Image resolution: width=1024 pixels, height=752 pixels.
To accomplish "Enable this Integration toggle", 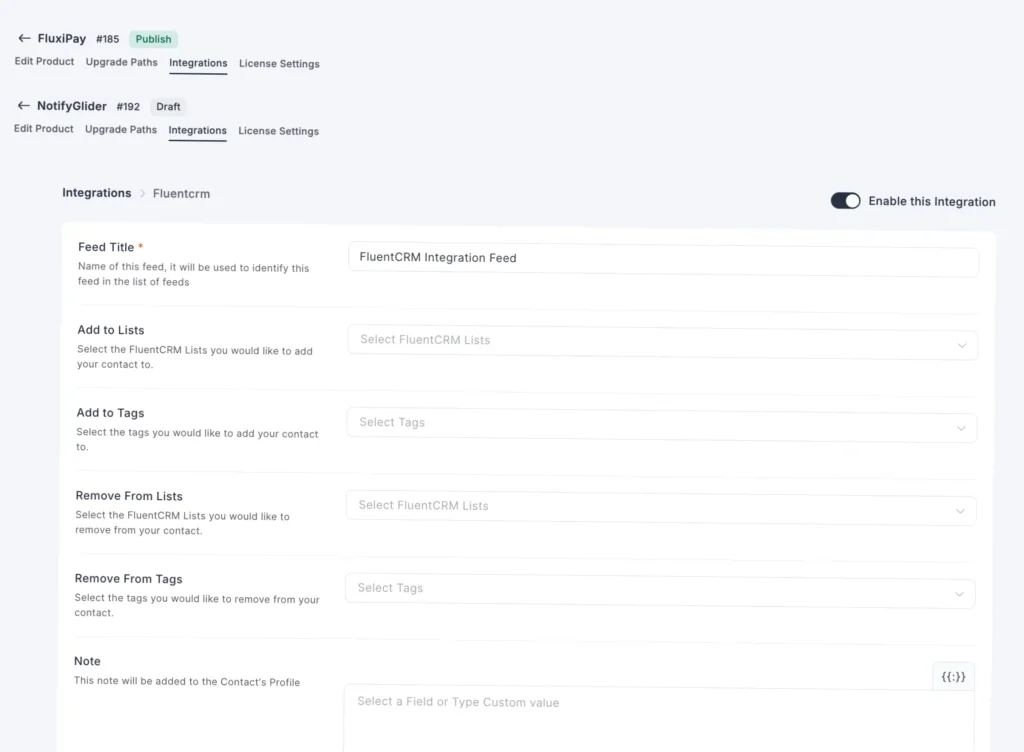I will coord(845,200).
